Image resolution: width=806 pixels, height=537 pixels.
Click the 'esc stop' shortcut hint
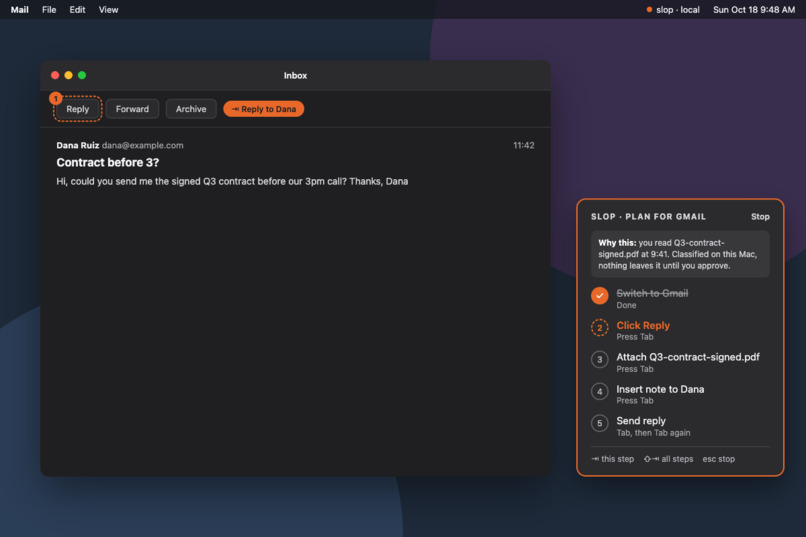click(x=719, y=459)
